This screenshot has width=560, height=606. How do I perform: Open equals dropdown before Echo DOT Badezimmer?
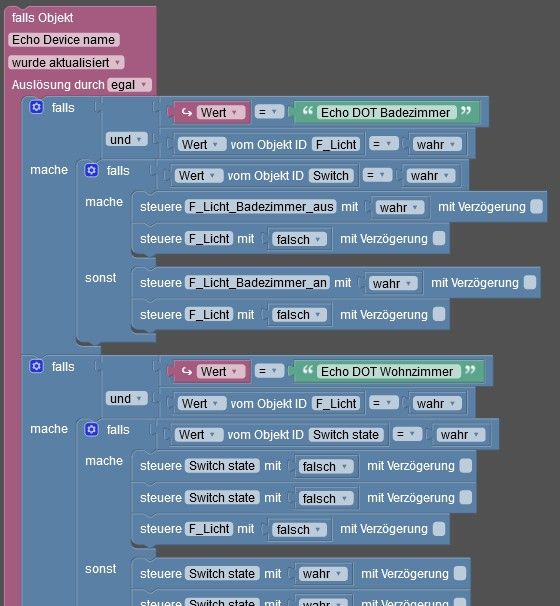tap(269, 112)
